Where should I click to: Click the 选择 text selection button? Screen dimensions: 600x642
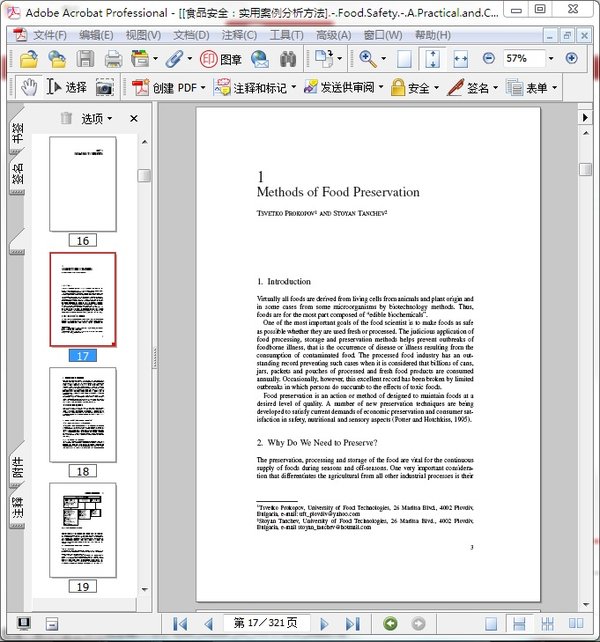pyautogui.click(x=67, y=87)
